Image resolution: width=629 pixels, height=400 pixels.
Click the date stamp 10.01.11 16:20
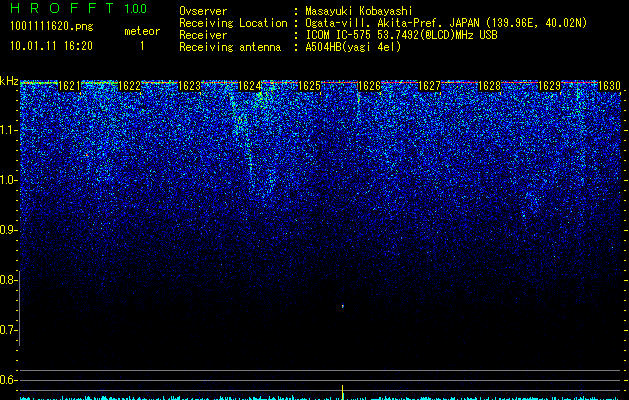pos(51,46)
